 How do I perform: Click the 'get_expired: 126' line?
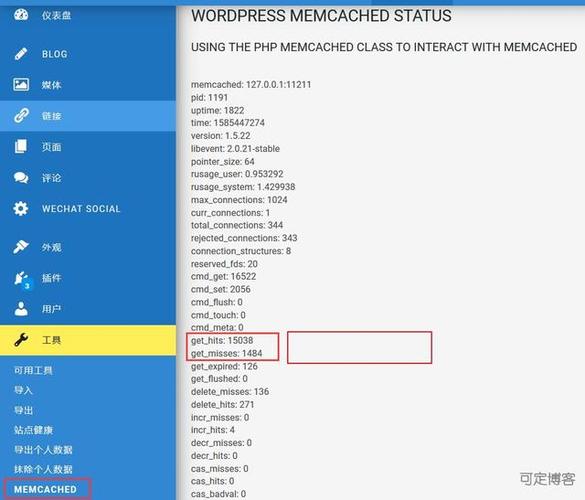(x=224, y=366)
